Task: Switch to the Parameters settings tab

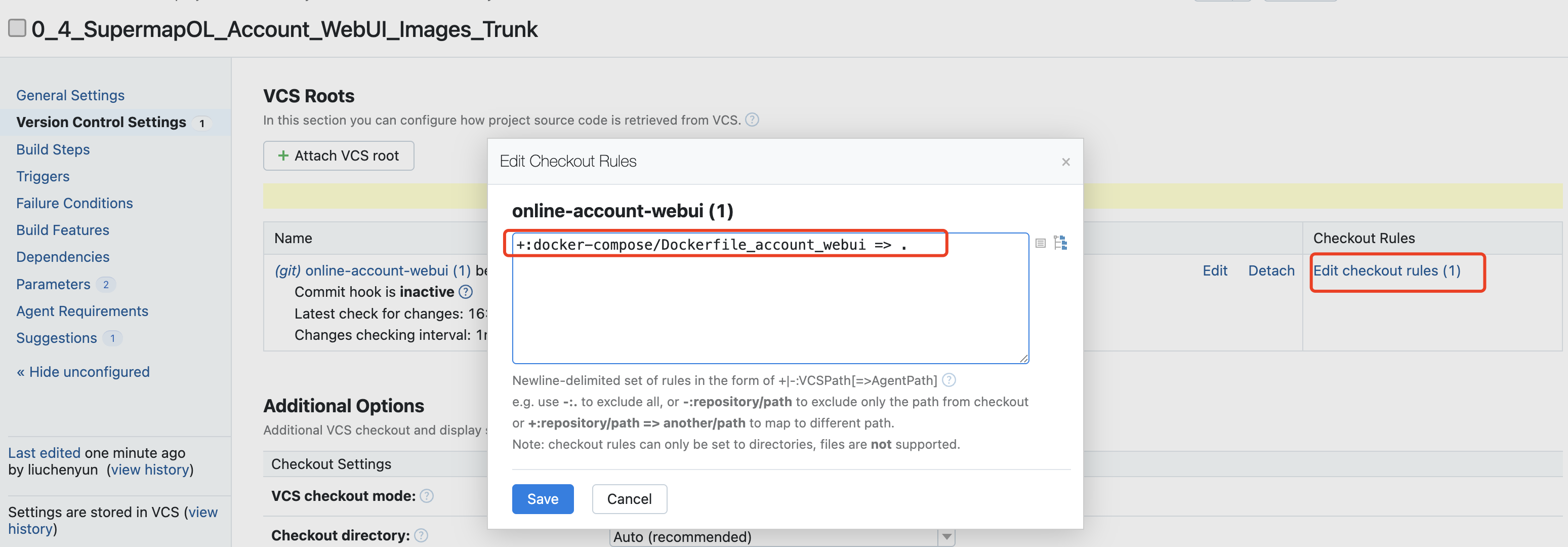Action: (53, 284)
